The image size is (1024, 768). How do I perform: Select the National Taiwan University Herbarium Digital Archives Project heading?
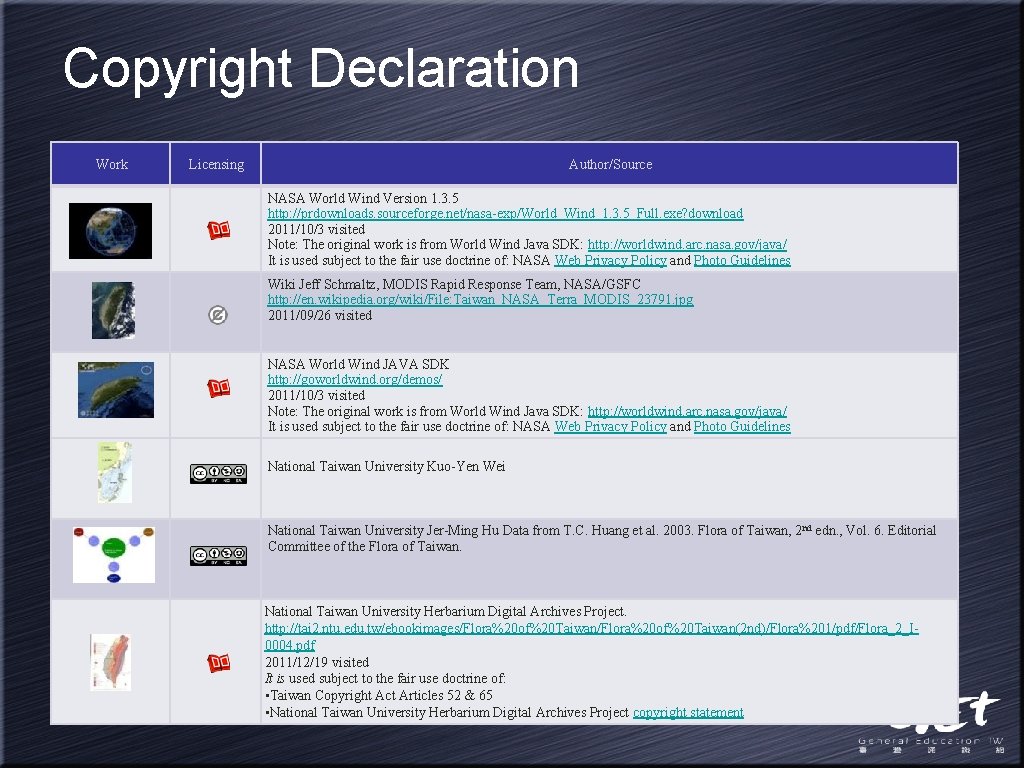click(445, 612)
